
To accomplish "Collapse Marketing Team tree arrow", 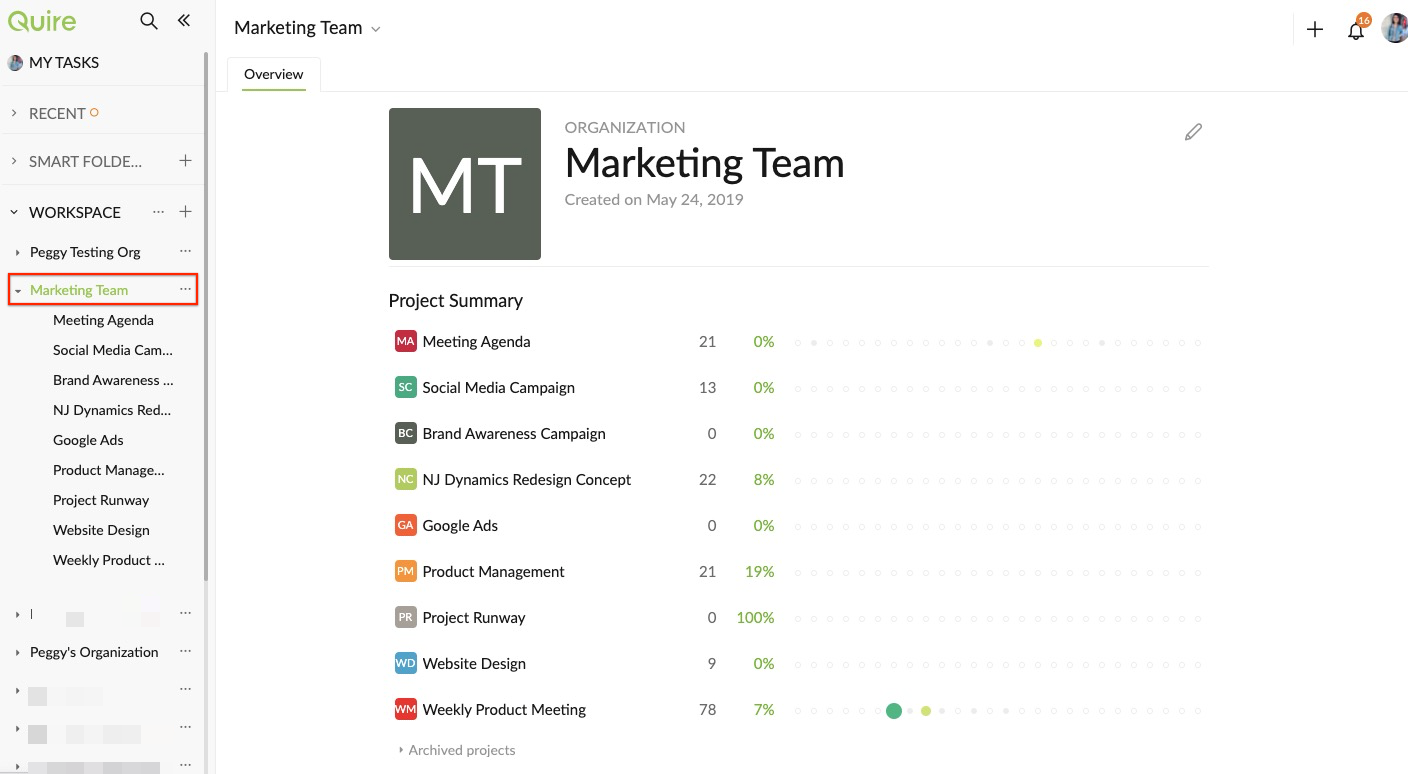I will point(18,291).
